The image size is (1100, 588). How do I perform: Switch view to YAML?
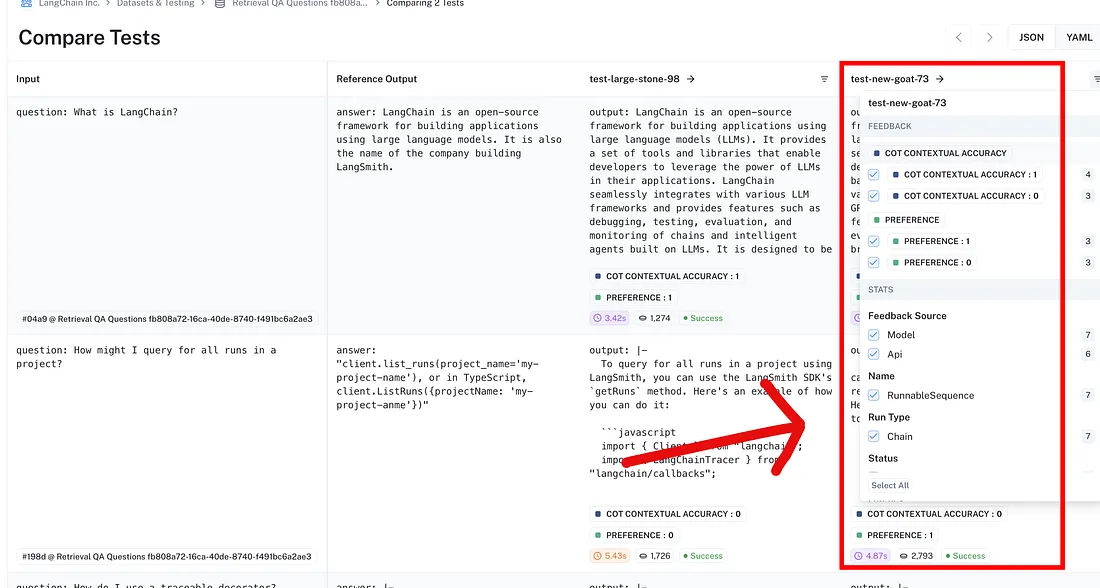coord(1079,37)
